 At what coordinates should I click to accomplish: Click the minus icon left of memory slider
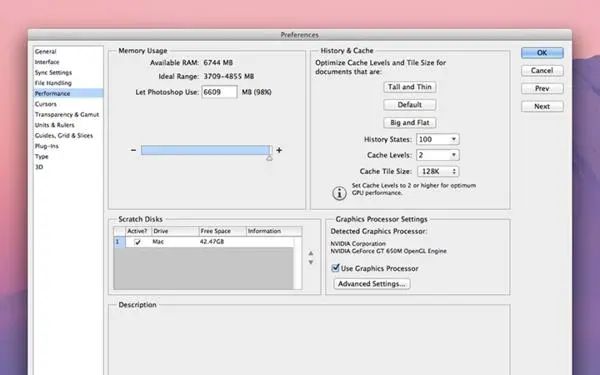[x=133, y=150]
